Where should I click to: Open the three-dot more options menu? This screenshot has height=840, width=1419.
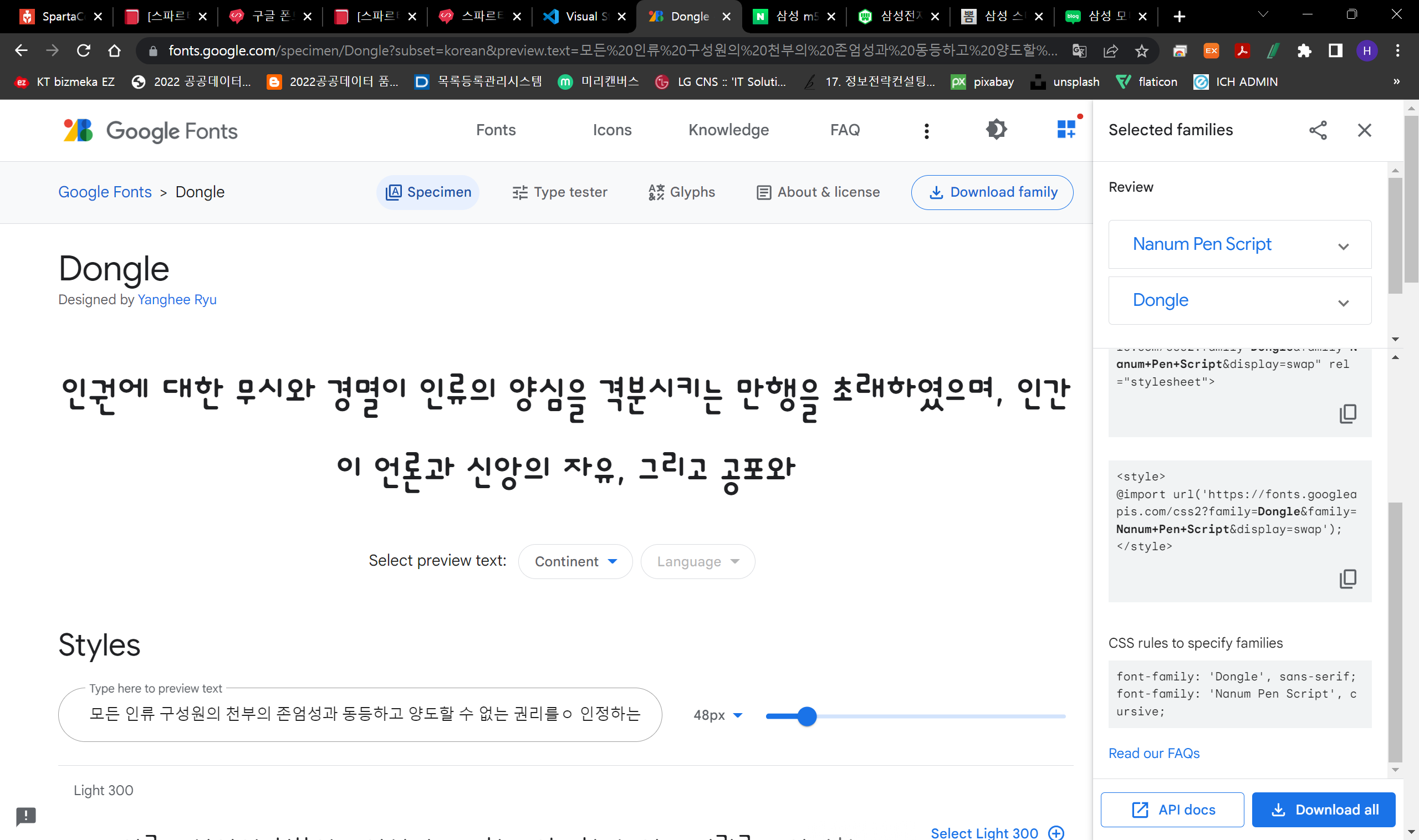(x=926, y=131)
